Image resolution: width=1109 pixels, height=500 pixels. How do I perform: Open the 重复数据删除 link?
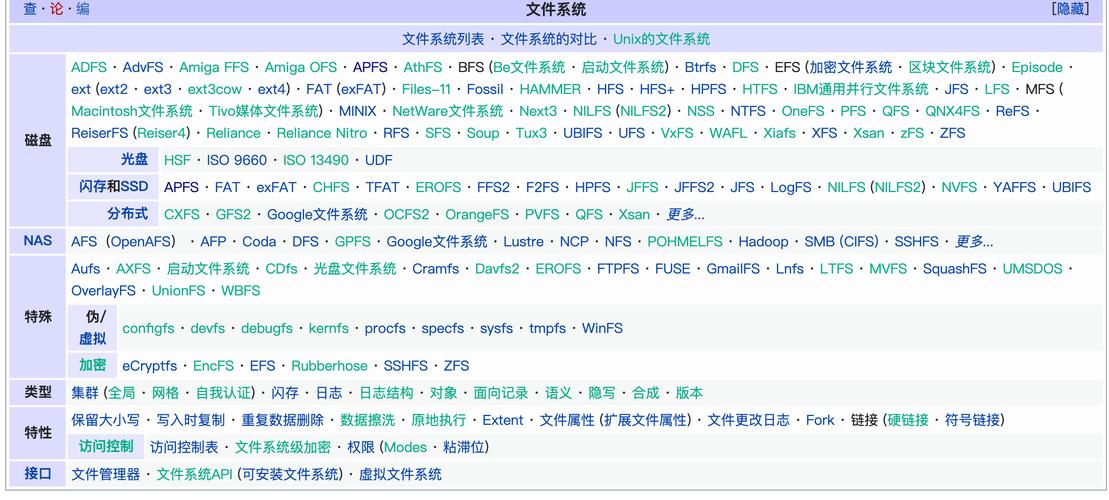coord(282,420)
